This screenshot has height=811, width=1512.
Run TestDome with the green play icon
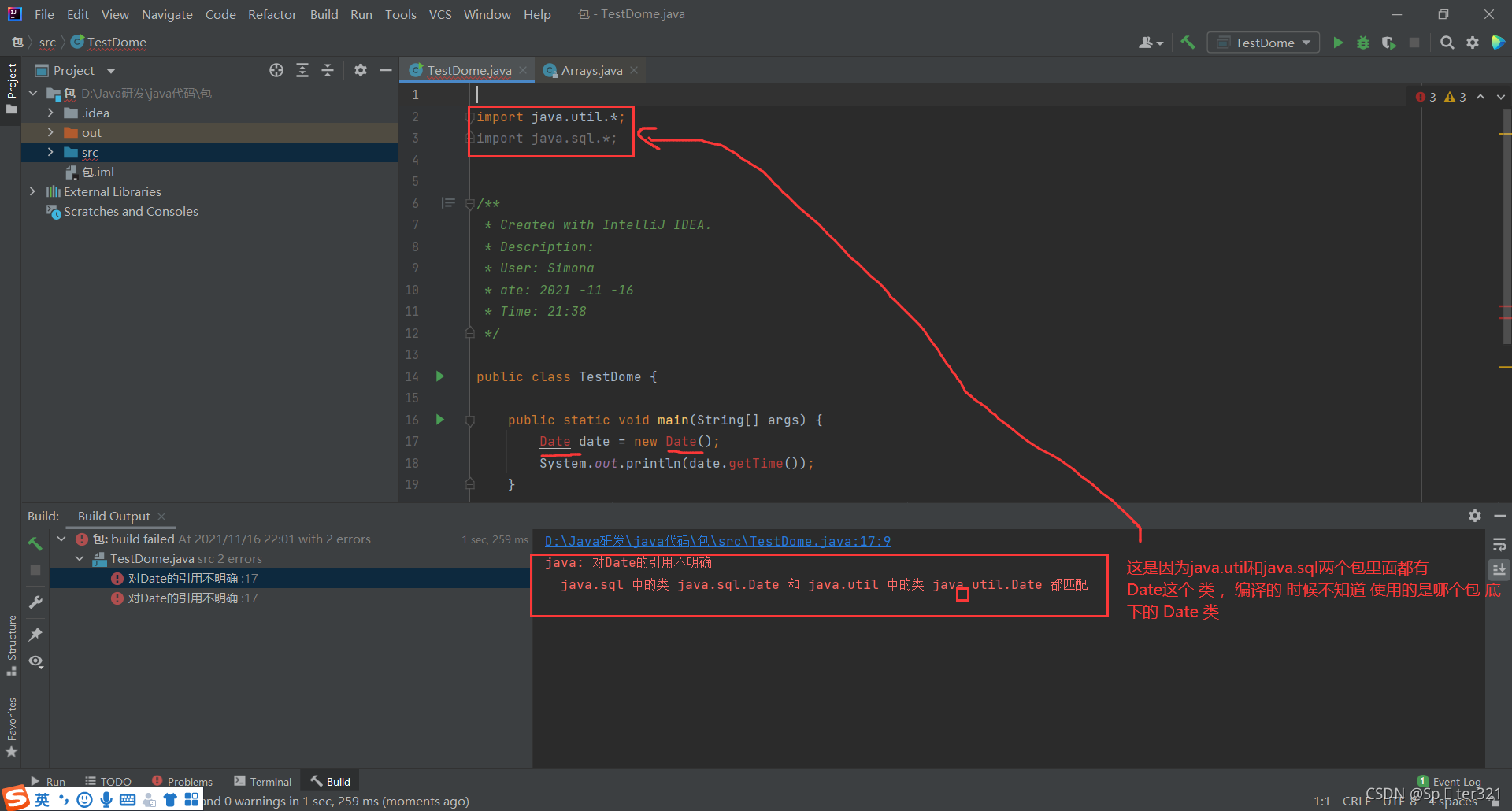coord(1338,43)
